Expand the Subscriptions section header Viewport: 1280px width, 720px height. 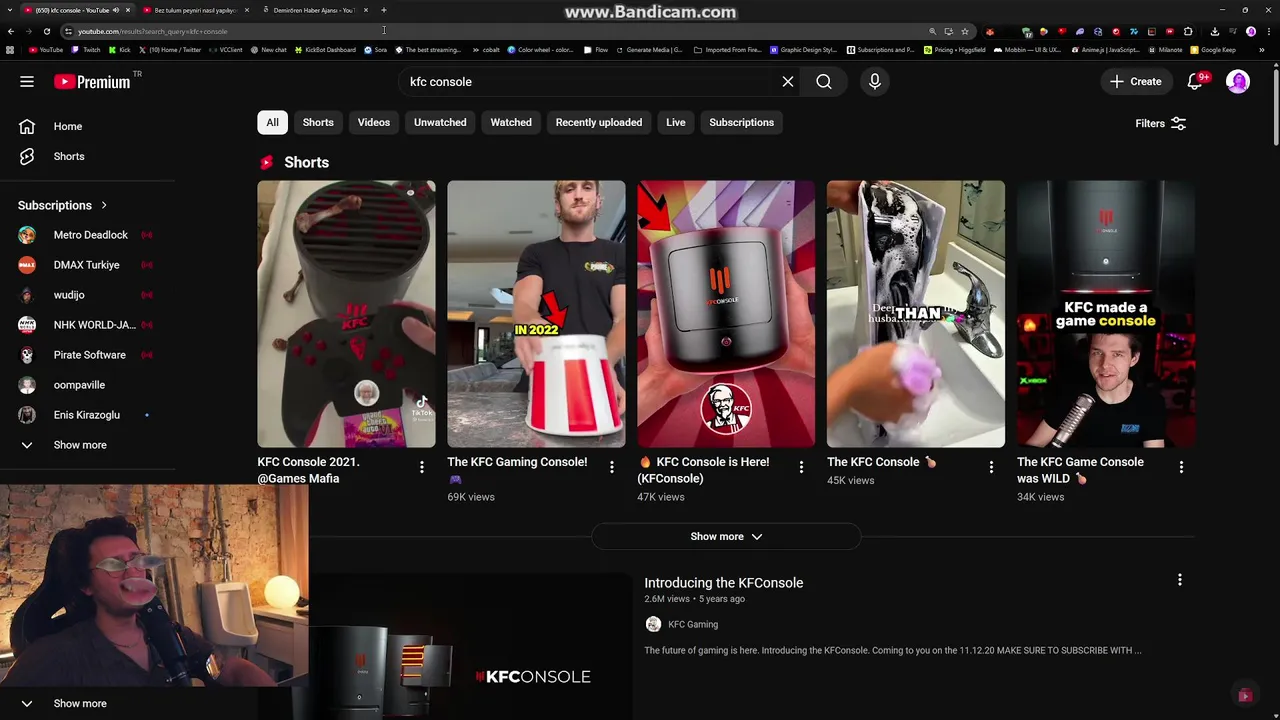(62, 205)
